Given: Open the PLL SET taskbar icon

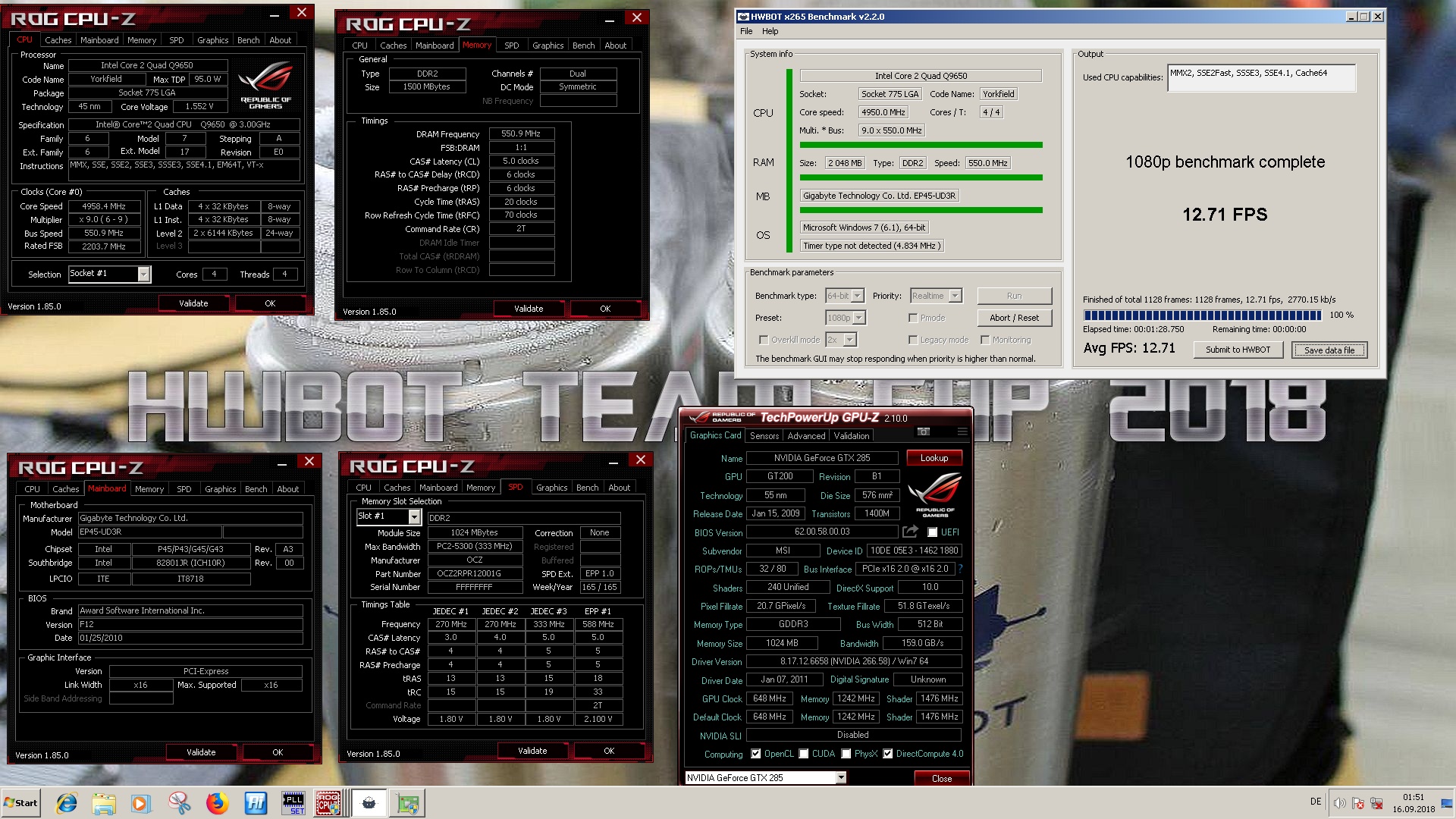Looking at the screenshot, I should pyautogui.click(x=293, y=803).
